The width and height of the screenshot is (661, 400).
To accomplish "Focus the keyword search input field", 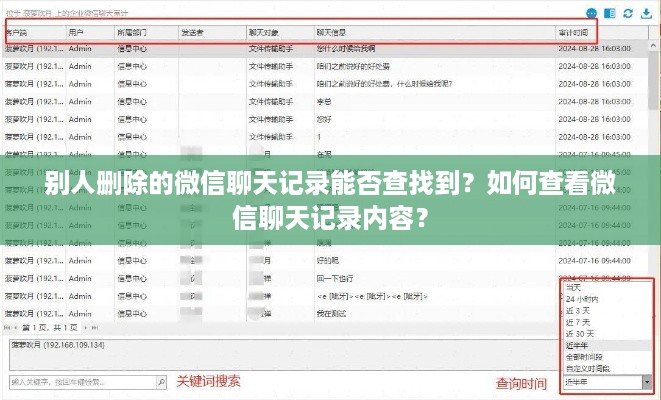I will (x=83, y=382).
